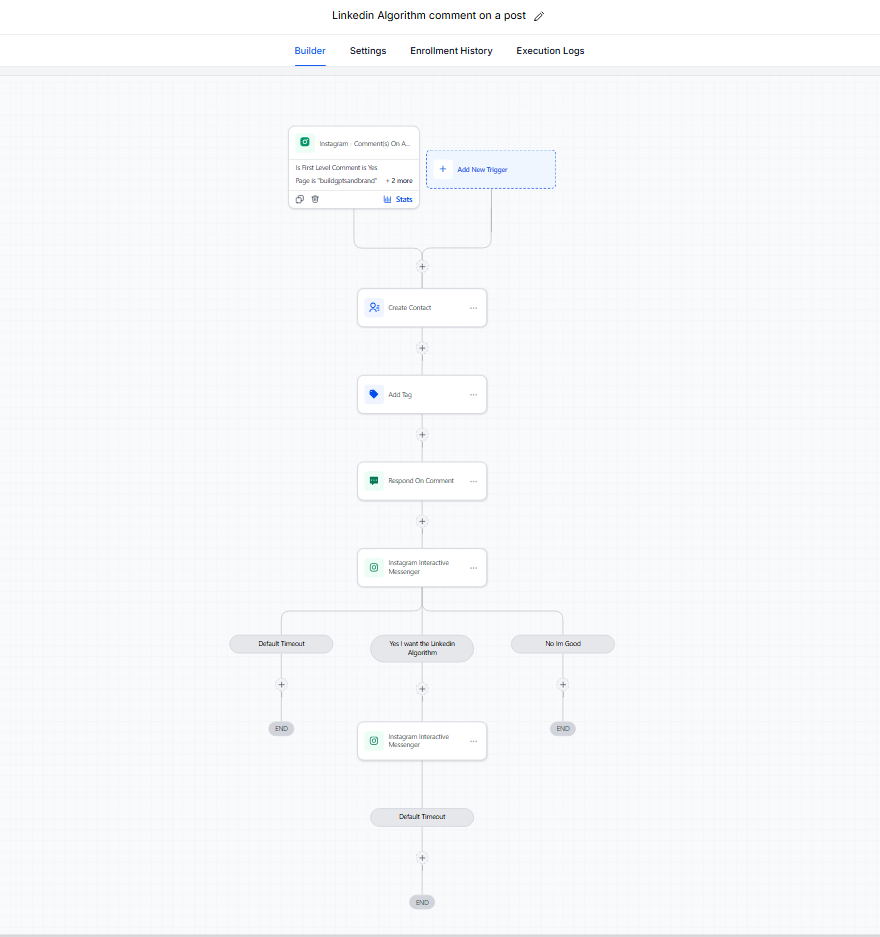Click the bottom END node
880x937 pixels.
(x=422, y=902)
